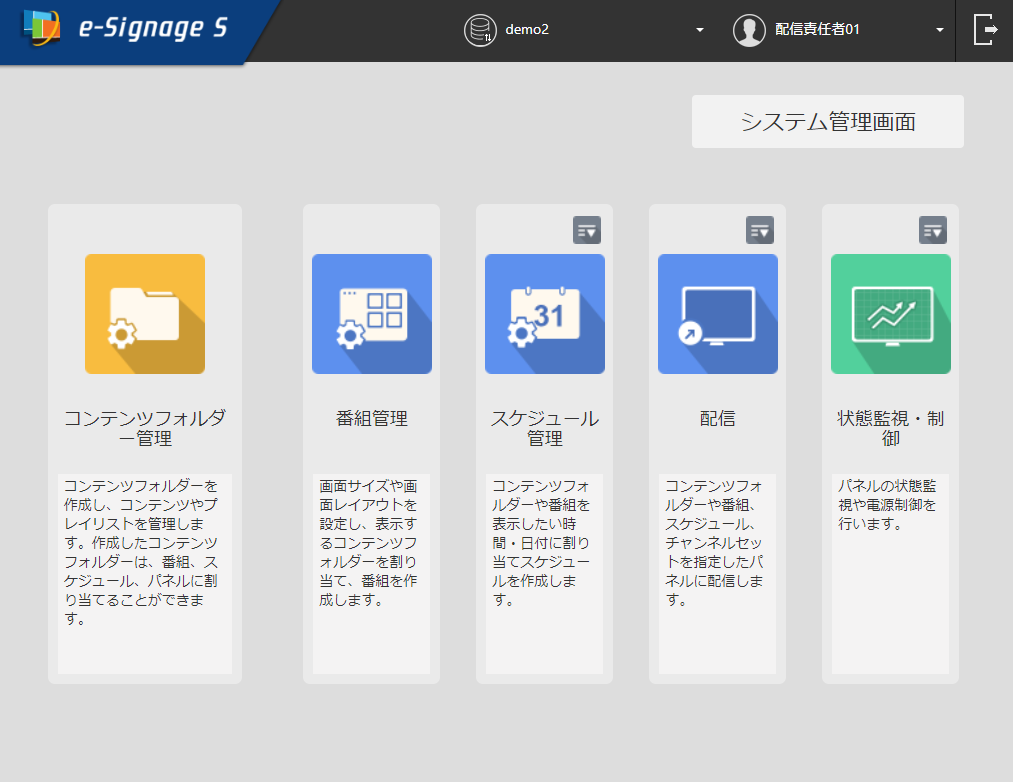Click the コンテンツフォルダー管理 title
The width and height of the screenshot is (1013, 782).
point(145,428)
